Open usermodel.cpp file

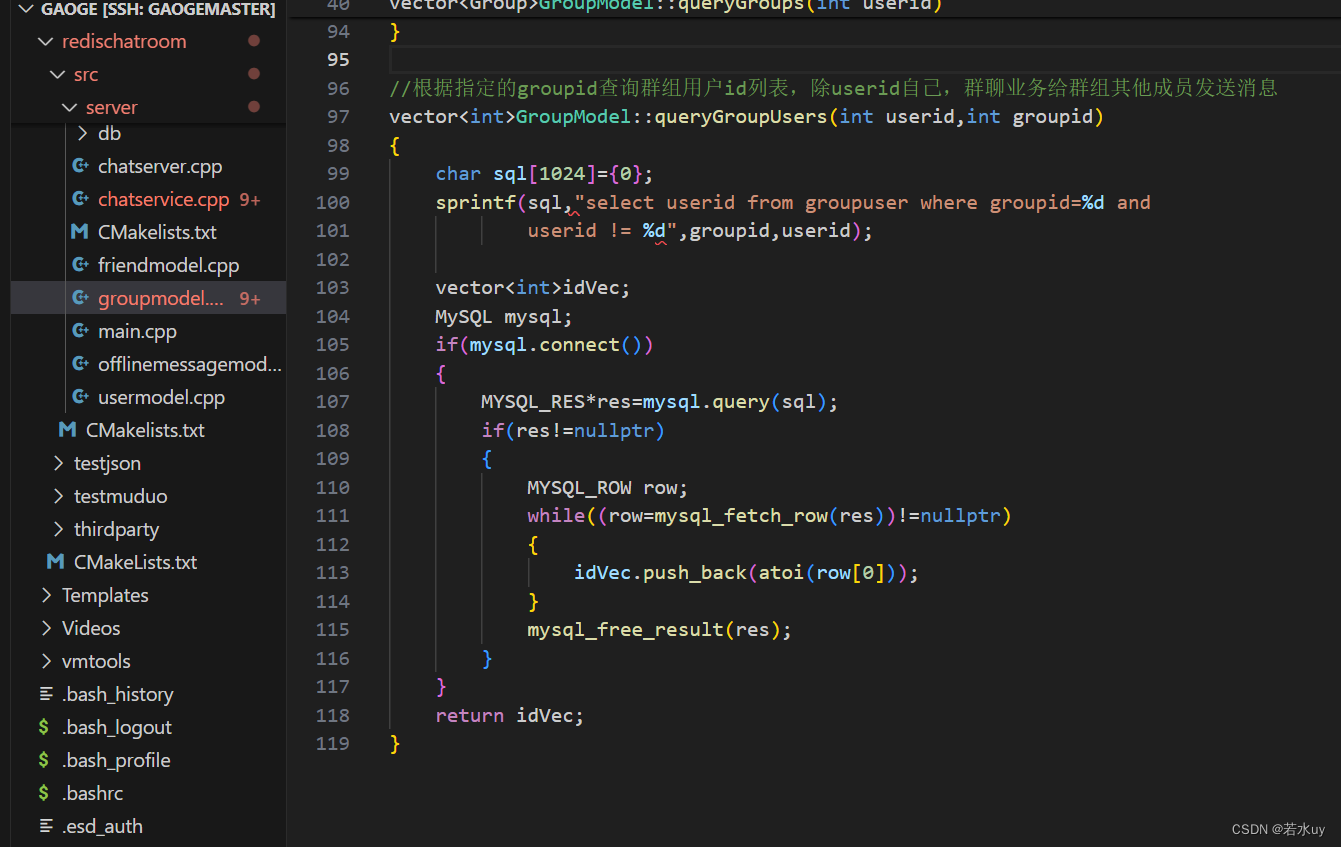click(x=161, y=398)
